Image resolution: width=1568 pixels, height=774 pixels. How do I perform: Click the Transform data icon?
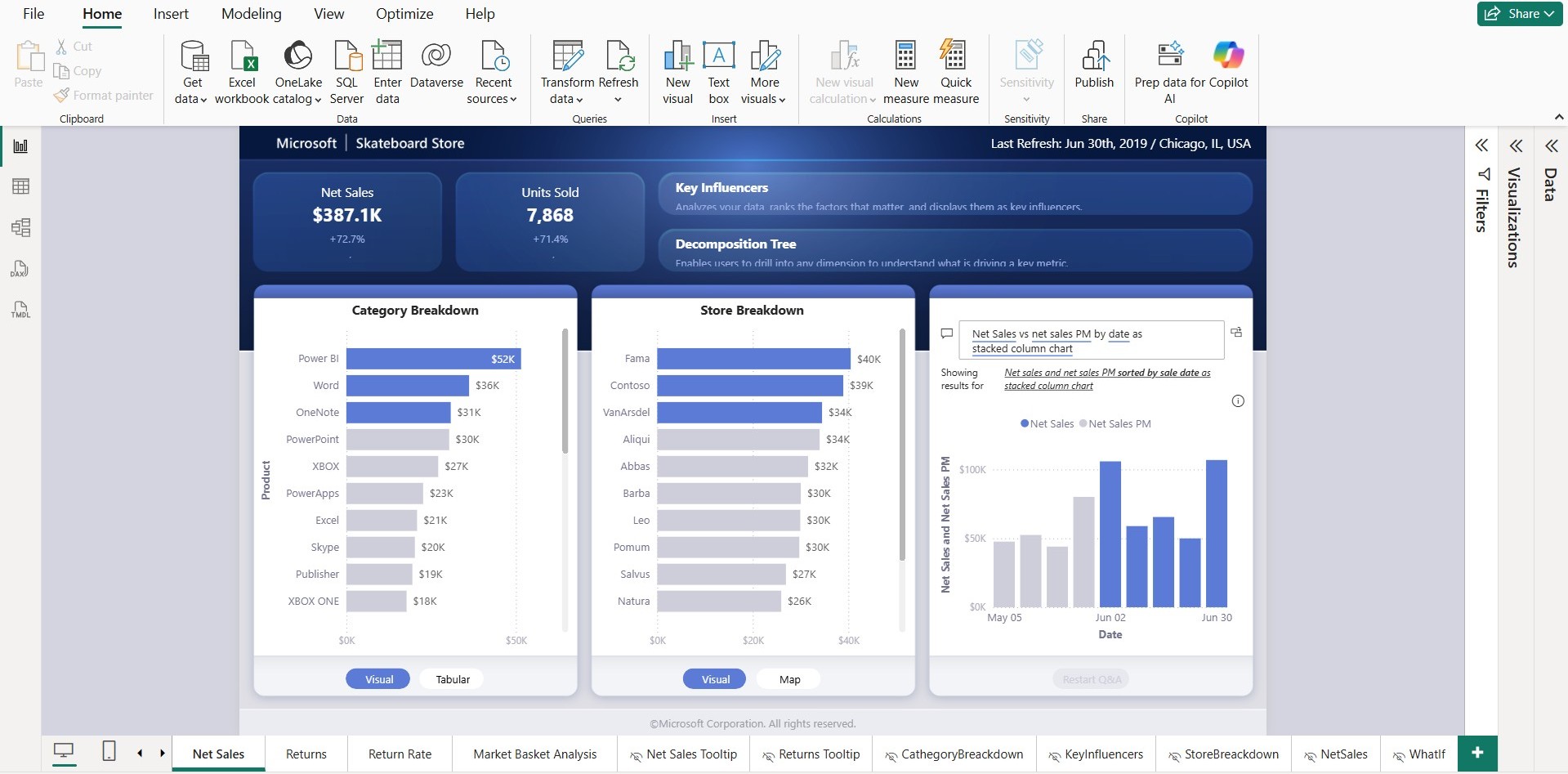(x=567, y=57)
